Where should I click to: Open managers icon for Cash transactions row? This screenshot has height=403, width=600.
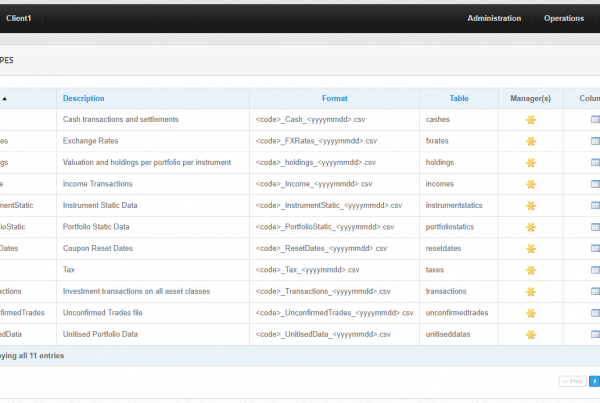[x=530, y=120]
